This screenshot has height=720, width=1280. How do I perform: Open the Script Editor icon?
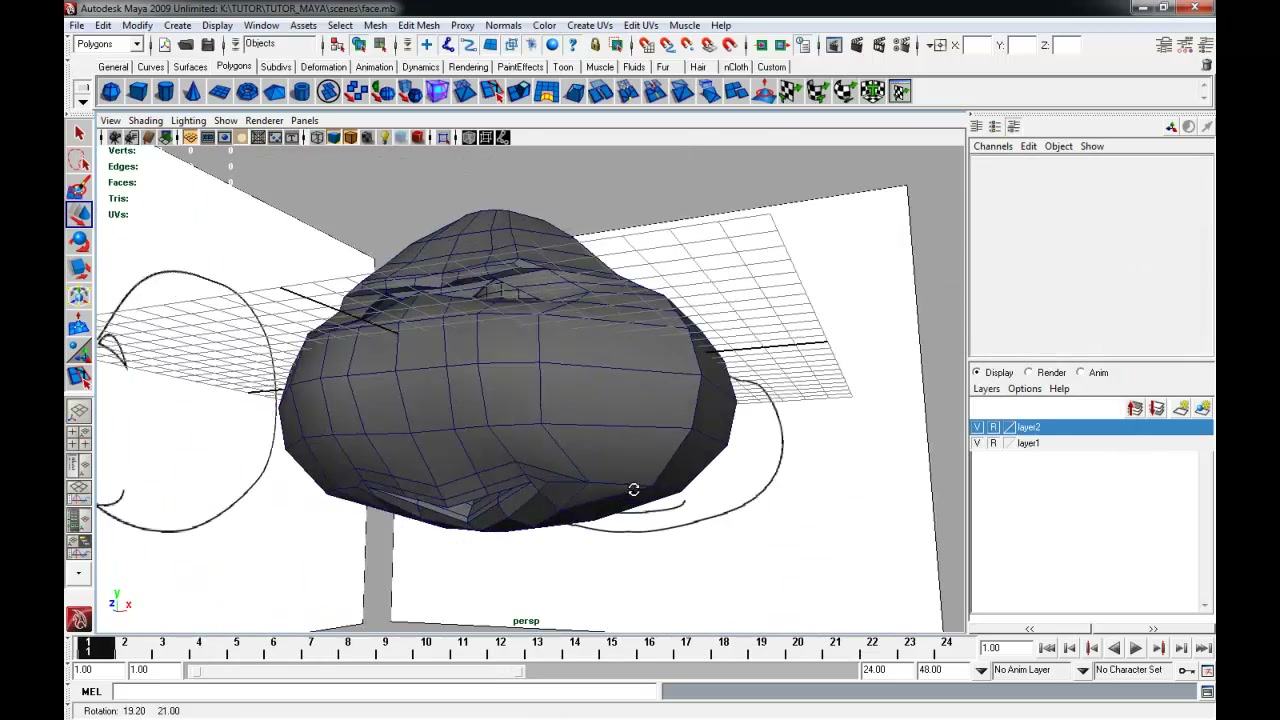pos(1207,692)
